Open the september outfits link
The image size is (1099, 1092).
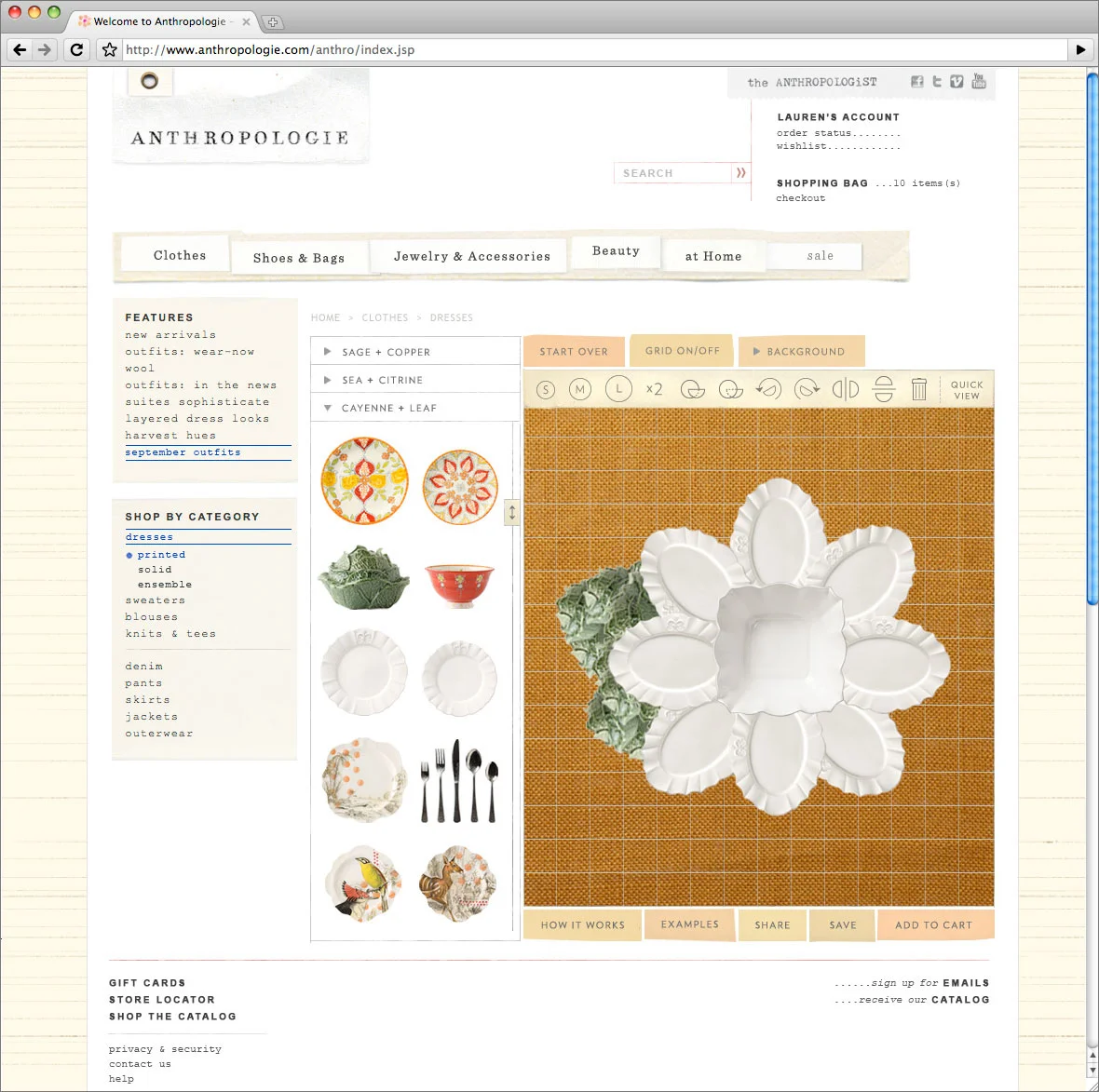coord(183,452)
